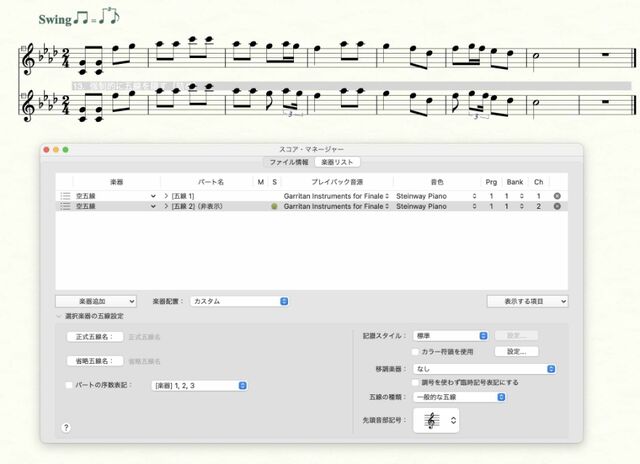Click the staff handle box on the lower staff
The width and height of the screenshot is (640, 464).
[23, 95]
